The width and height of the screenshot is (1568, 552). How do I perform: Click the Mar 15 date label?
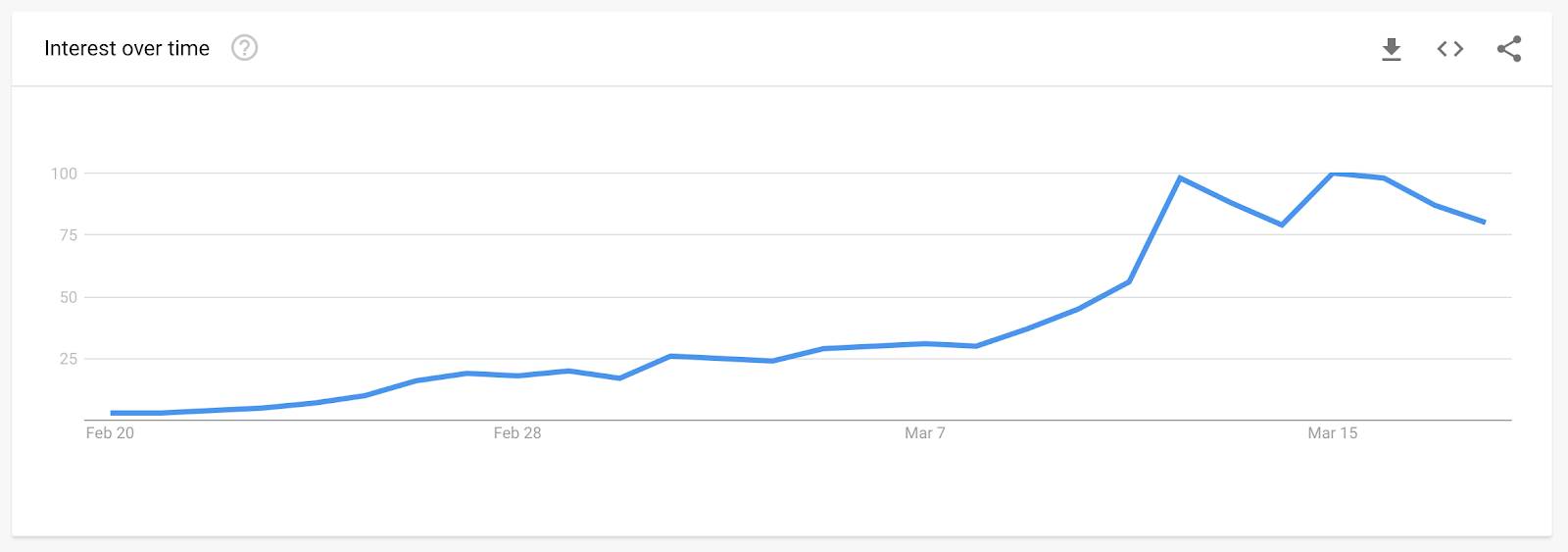(1333, 432)
